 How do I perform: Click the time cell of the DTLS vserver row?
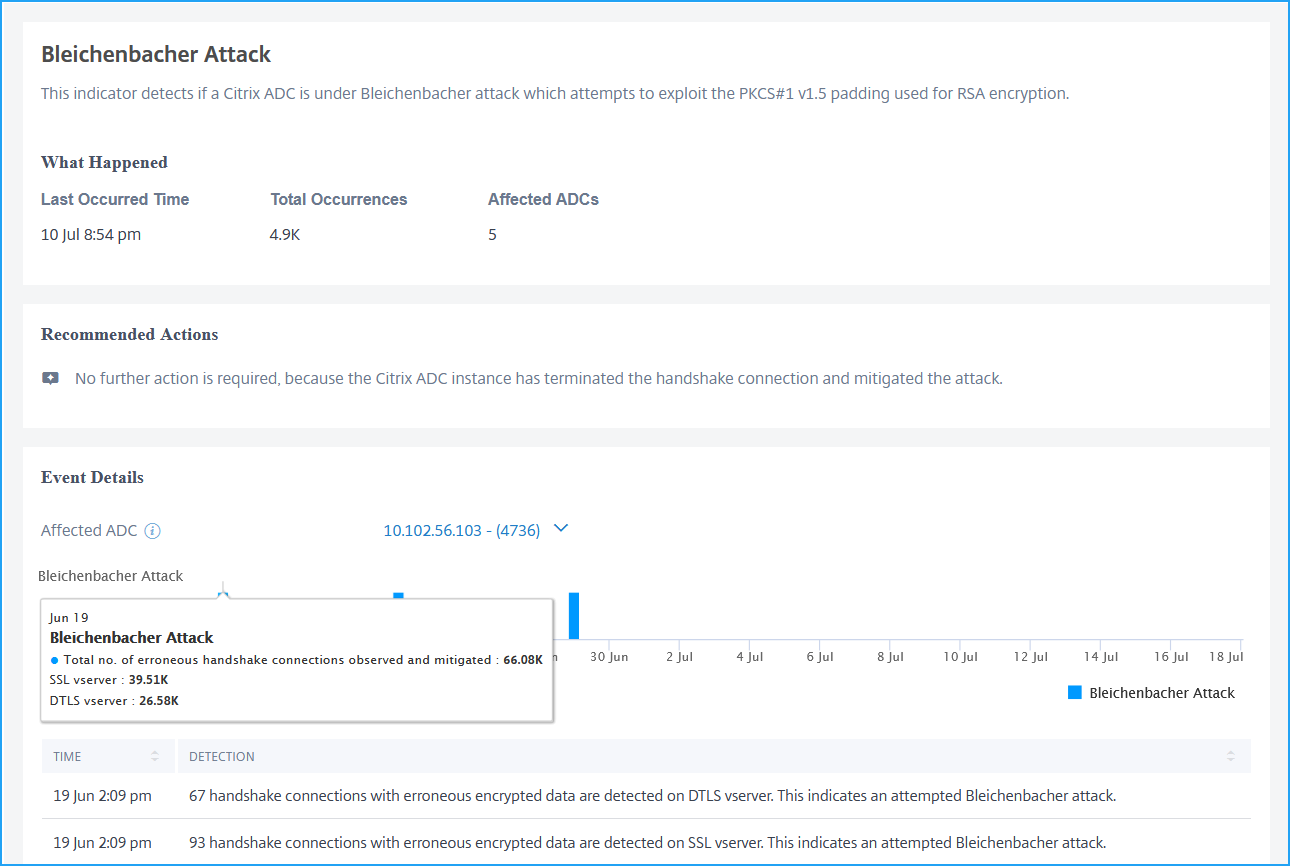(x=102, y=796)
